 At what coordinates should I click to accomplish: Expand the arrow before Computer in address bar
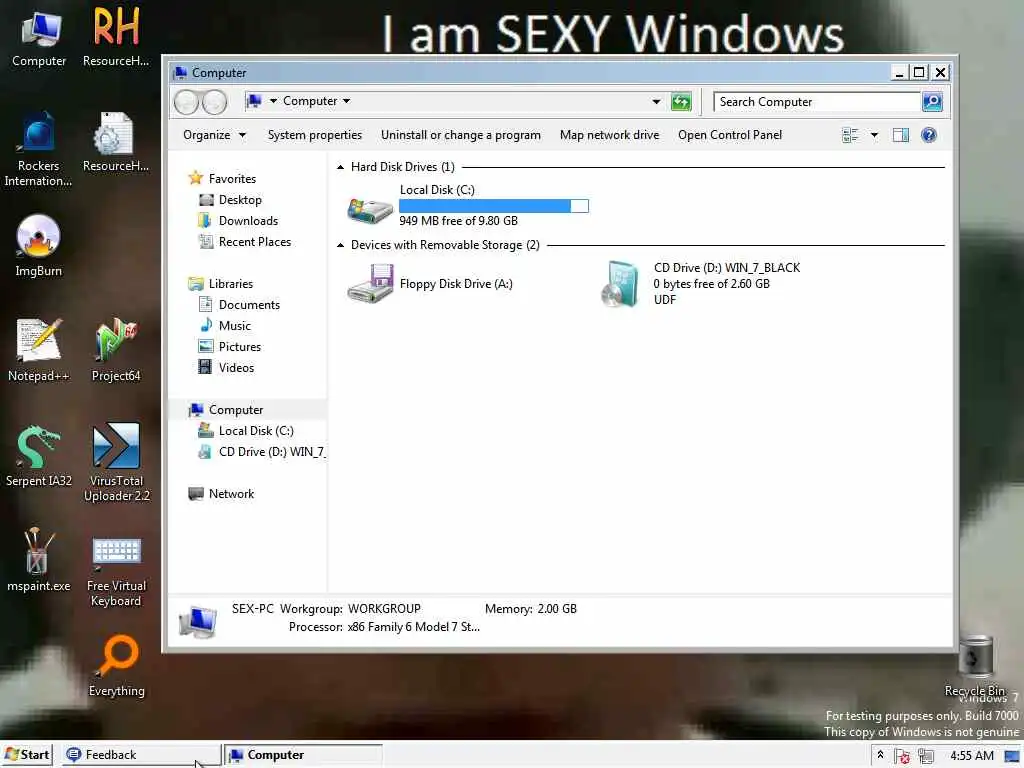tap(274, 101)
